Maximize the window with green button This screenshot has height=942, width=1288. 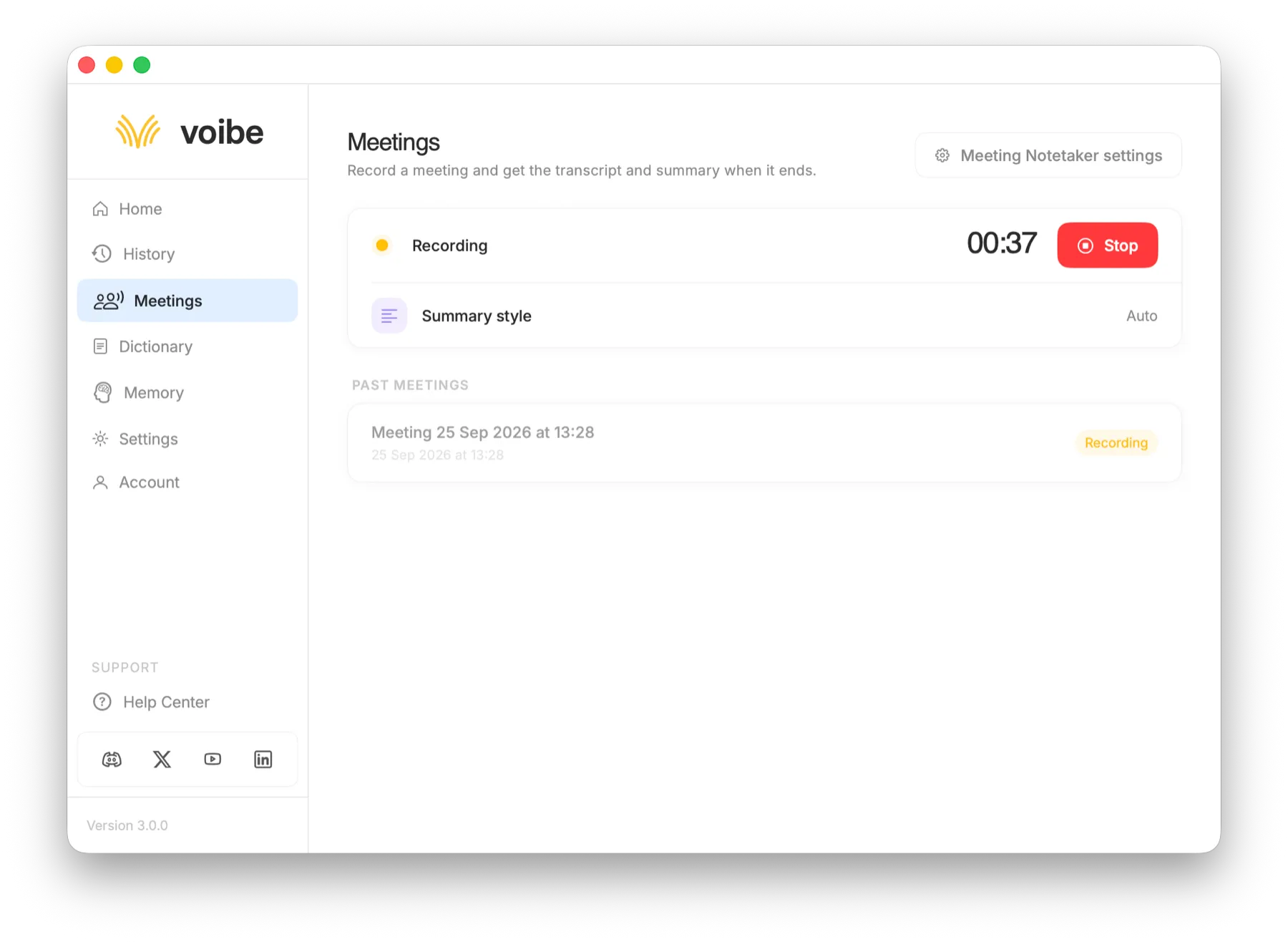[x=142, y=65]
